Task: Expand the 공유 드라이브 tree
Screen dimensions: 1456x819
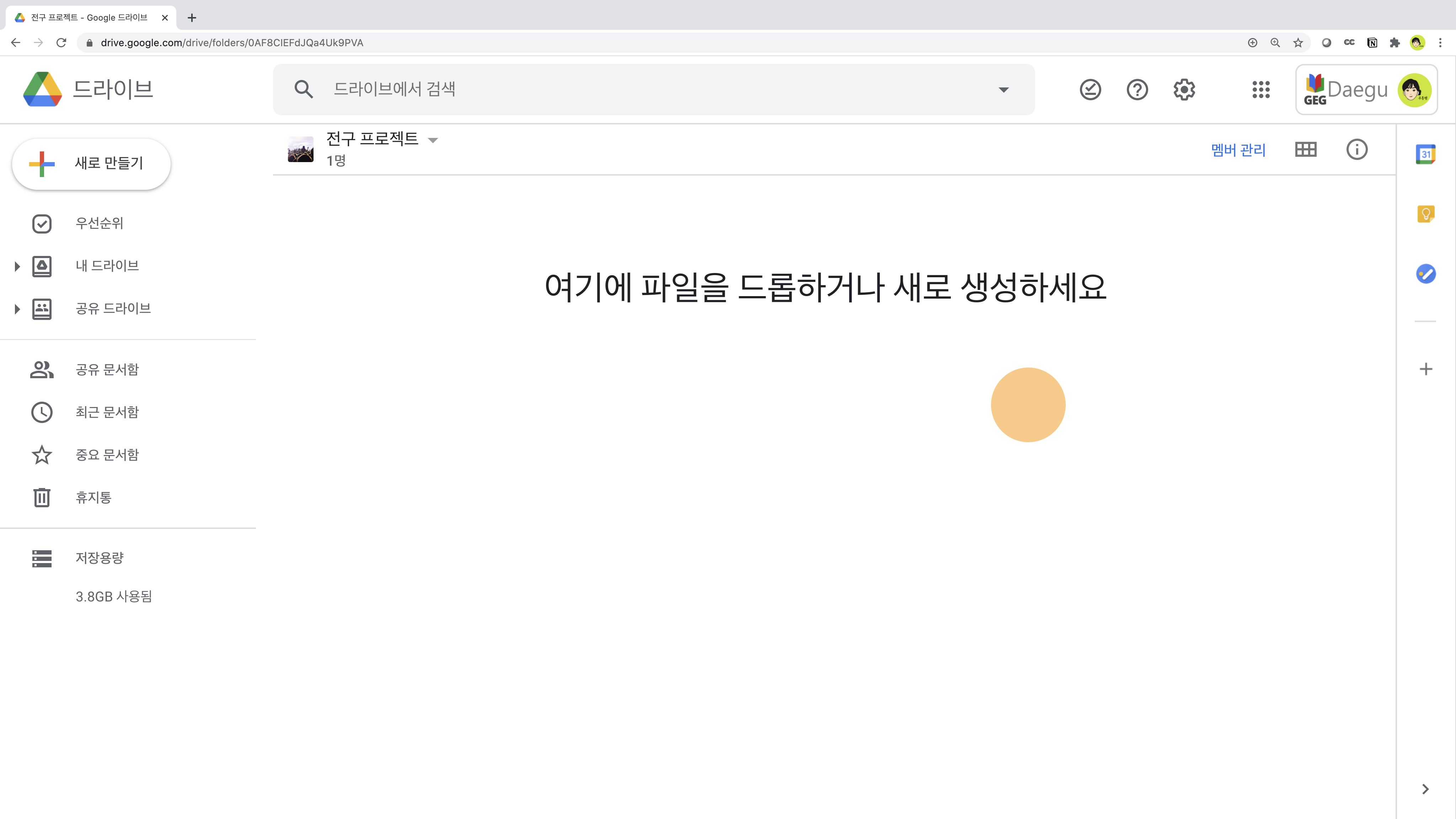Action: 17,309
